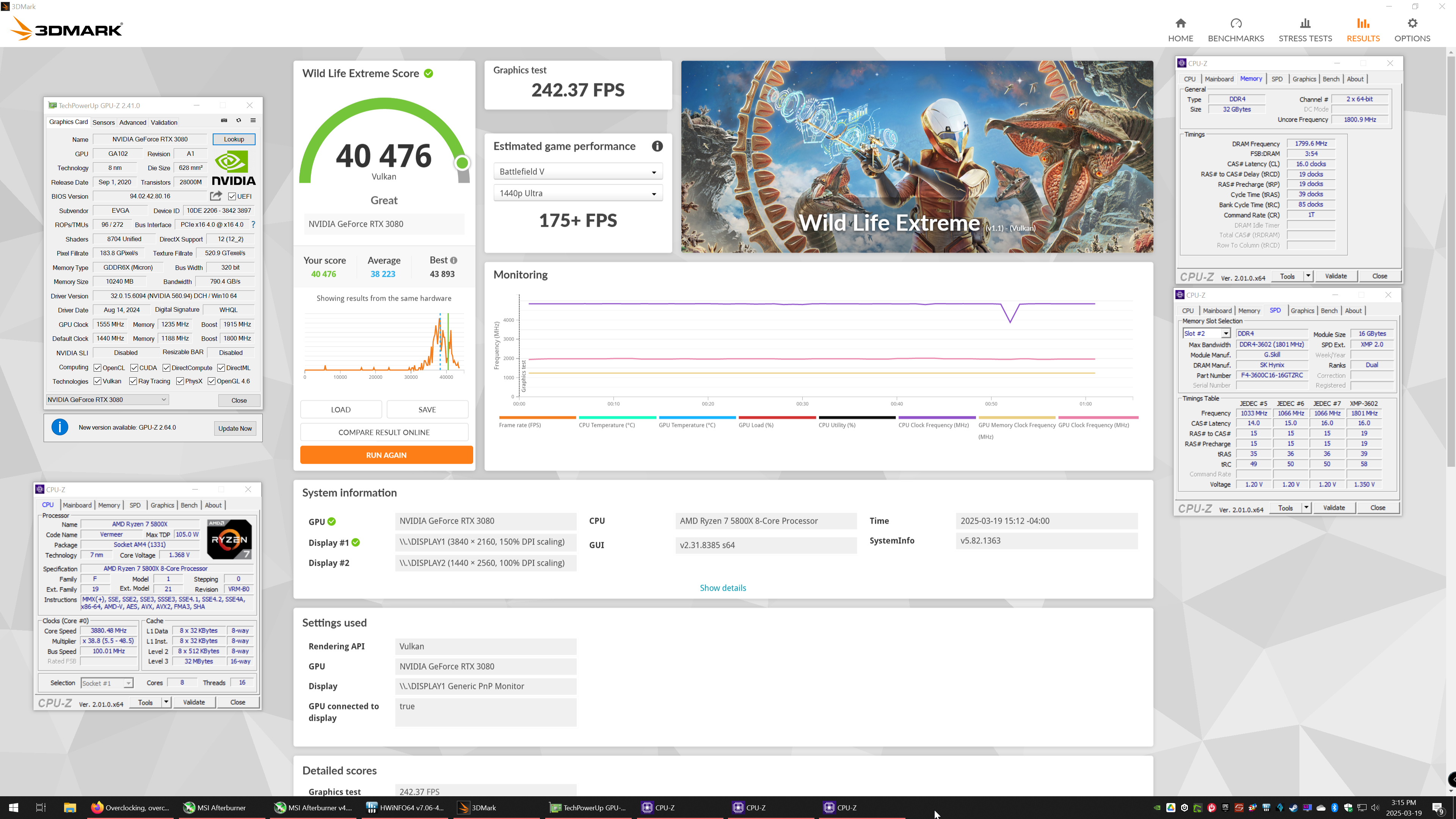Toggle the DirectCompute checkbox
Viewport: 1456px width, 819px height.
[x=166, y=368]
